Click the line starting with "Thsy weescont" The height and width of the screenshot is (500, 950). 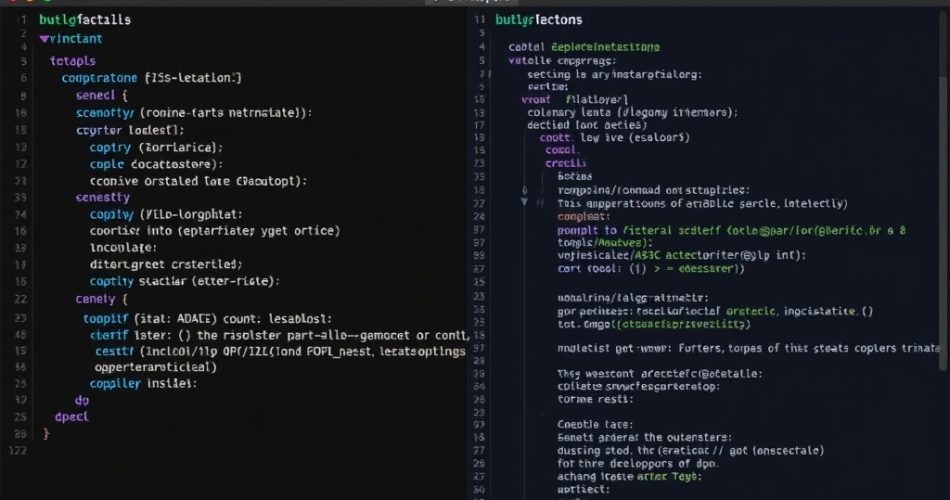pyautogui.click(x=660, y=375)
